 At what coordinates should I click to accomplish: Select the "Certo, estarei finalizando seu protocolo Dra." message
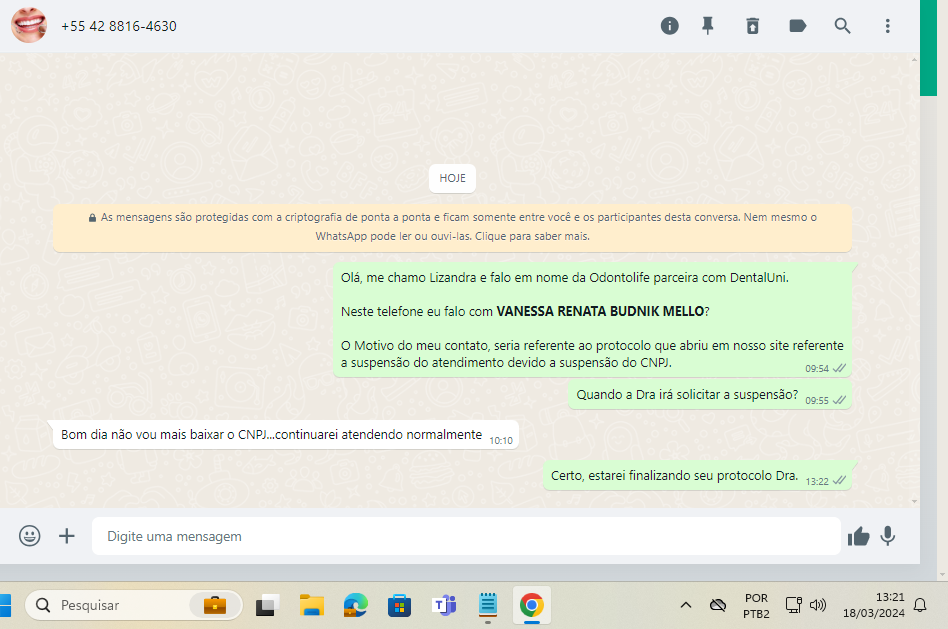pyautogui.click(x=697, y=475)
